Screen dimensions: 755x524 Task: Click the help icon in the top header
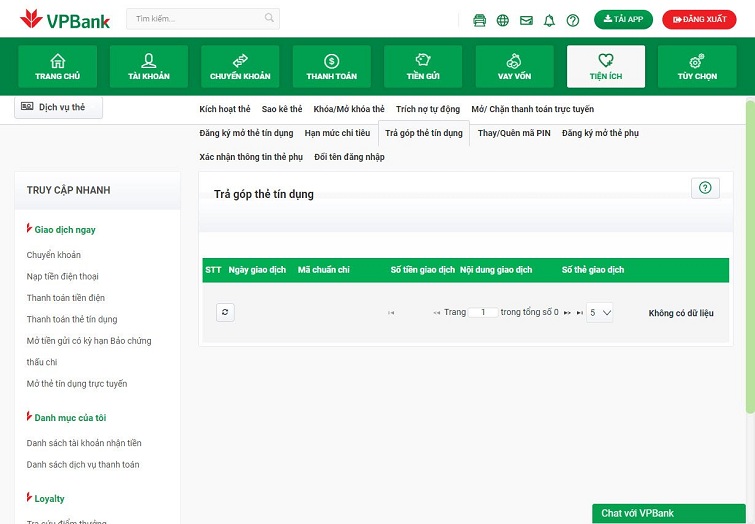pos(573,20)
